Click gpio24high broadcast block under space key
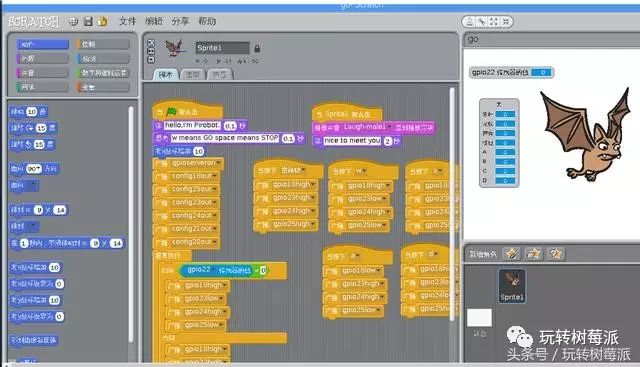 (x=285, y=211)
